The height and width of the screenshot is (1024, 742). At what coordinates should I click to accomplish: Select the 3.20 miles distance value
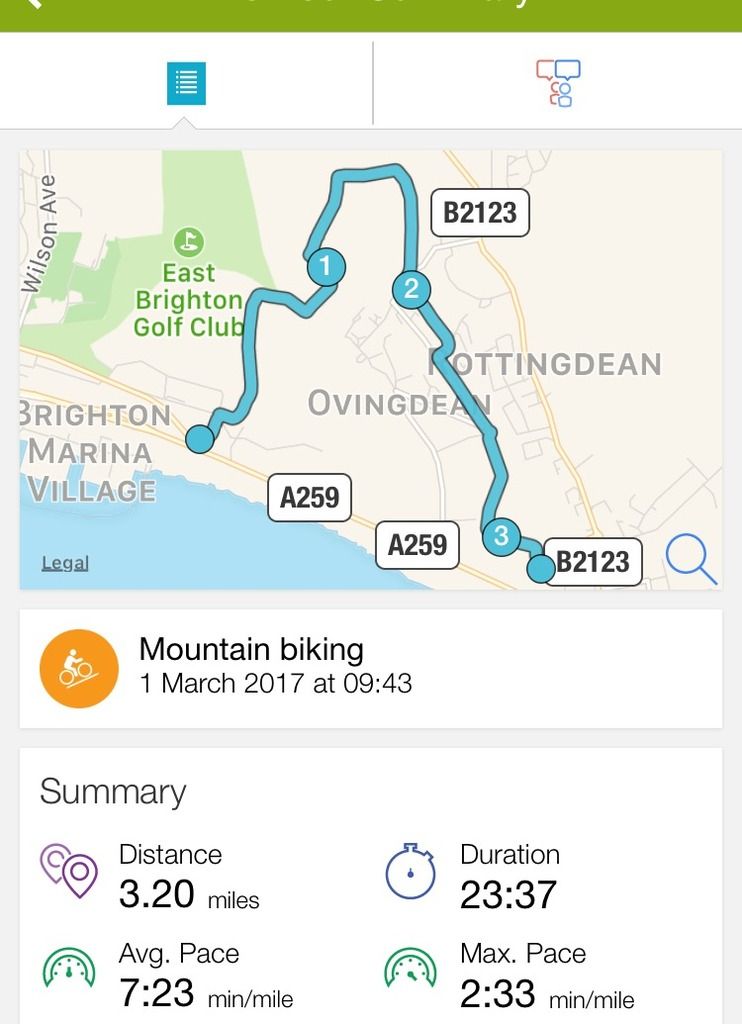(189, 894)
